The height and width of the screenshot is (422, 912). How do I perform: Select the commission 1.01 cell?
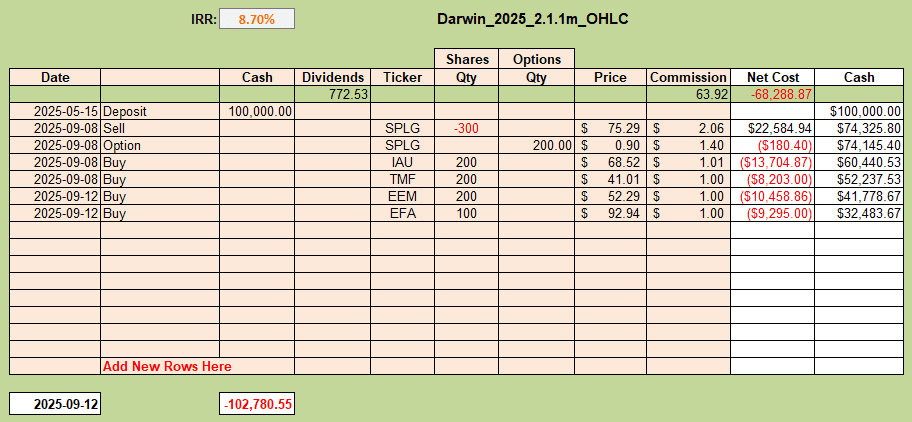(689, 163)
